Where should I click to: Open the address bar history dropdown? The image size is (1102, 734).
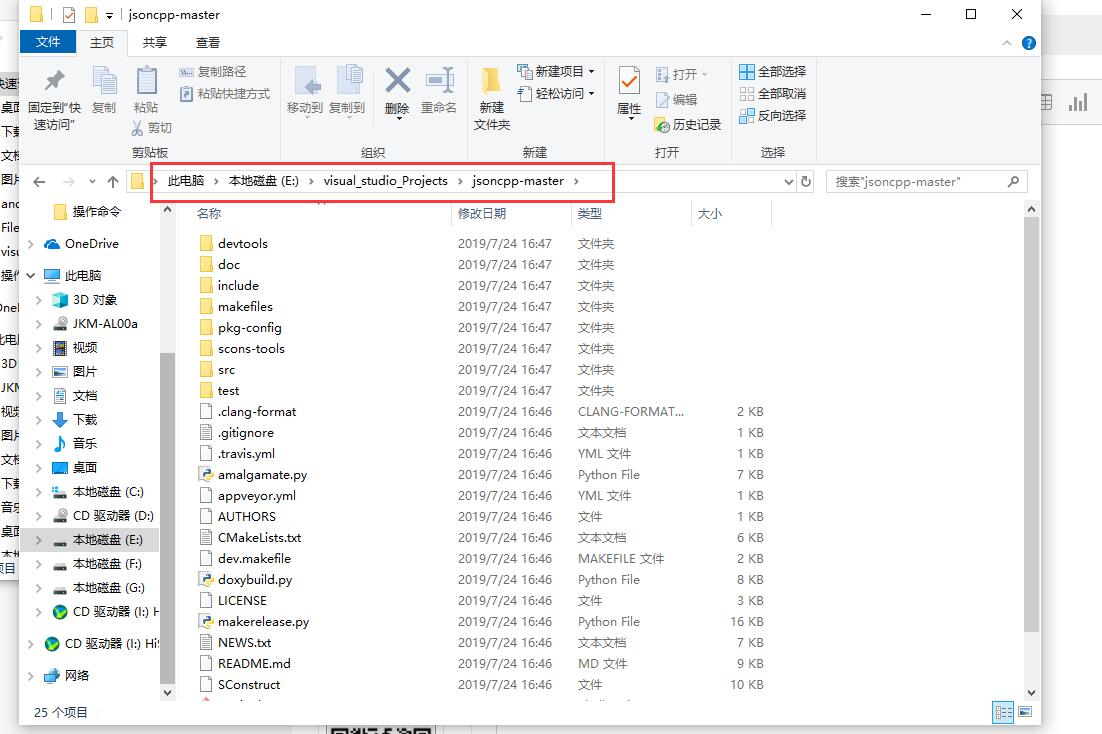789,182
